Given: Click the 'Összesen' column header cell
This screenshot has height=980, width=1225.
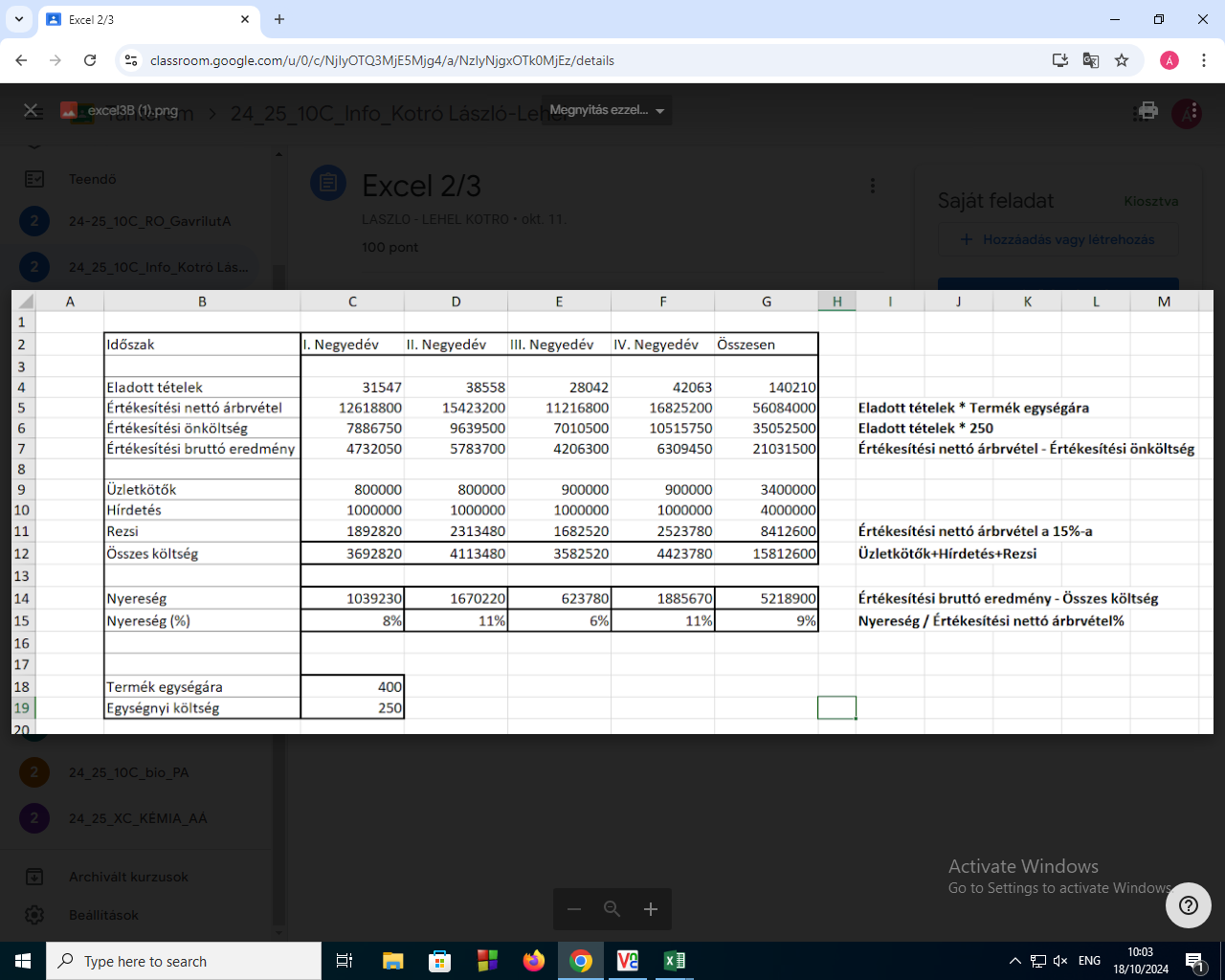Looking at the screenshot, I should pos(767,345).
